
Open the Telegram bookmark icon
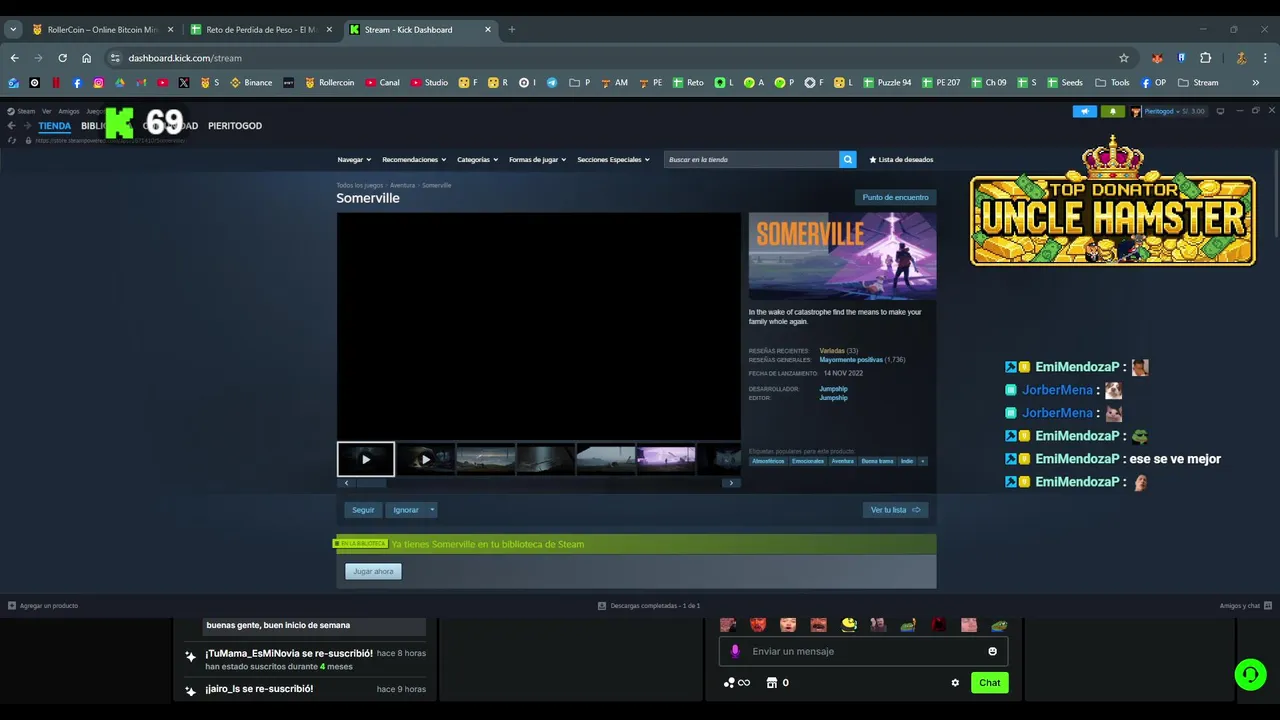pos(552,83)
